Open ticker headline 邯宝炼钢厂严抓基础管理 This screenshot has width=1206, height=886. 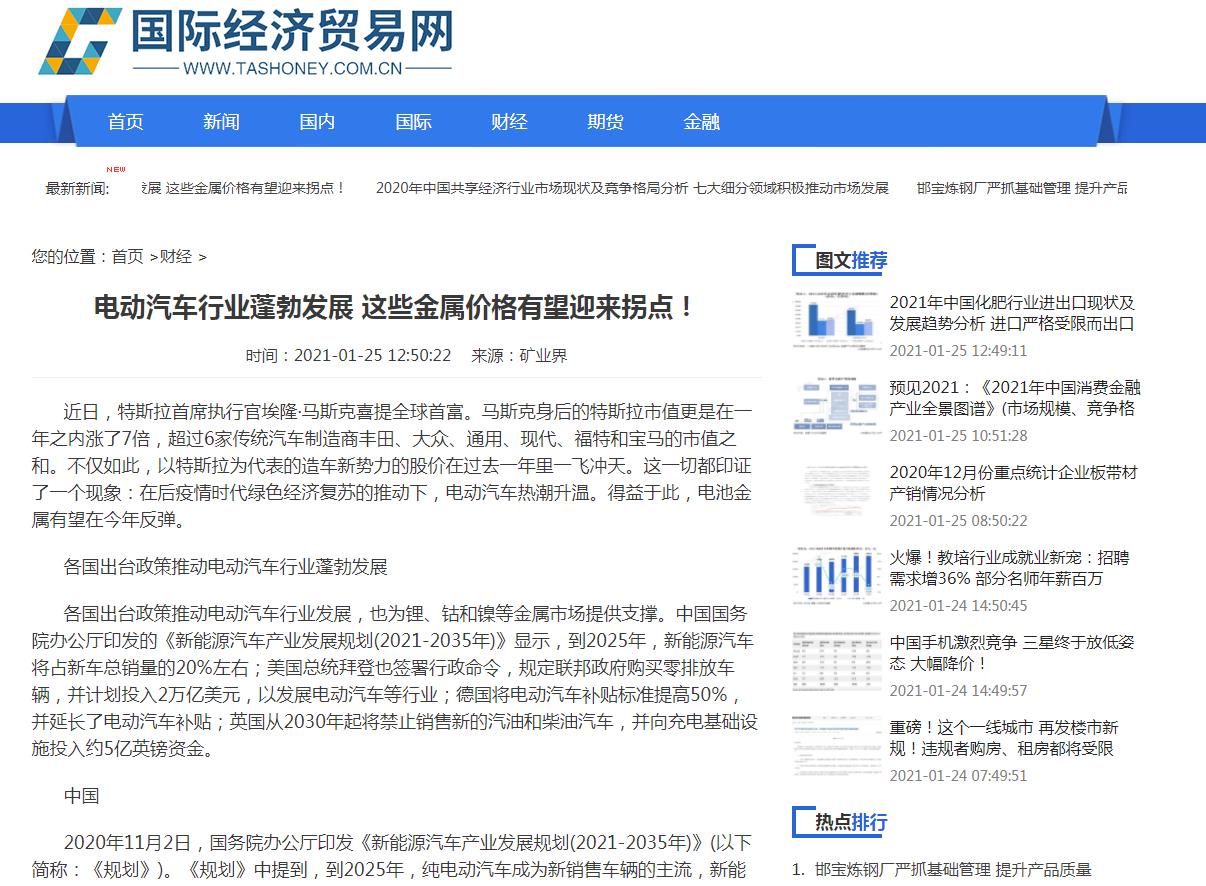pos(1022,188)
